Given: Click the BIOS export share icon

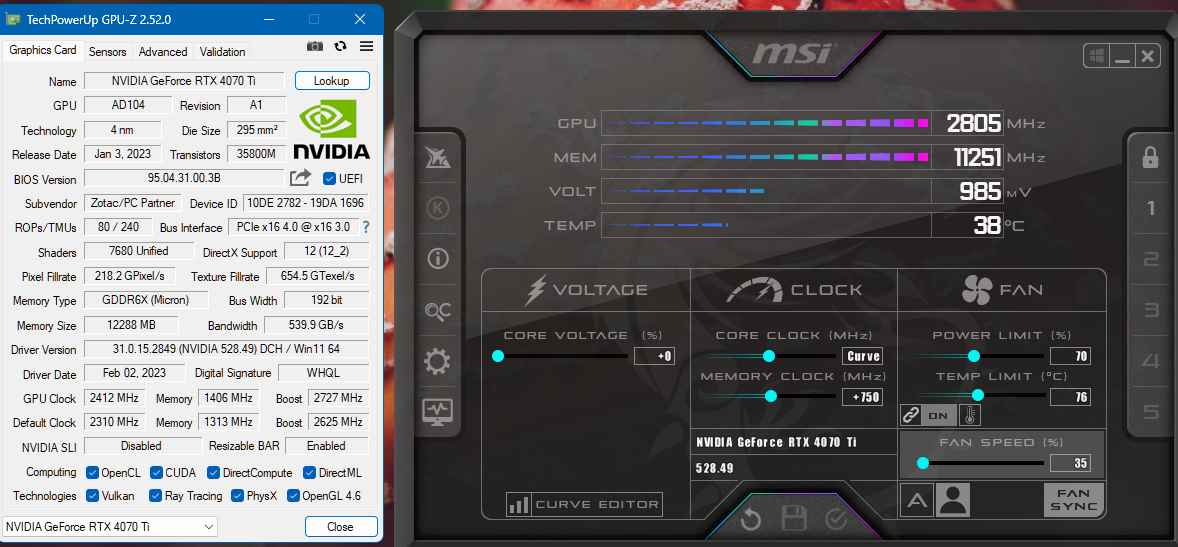Looking at the screenshot, I should click(301, 178).
